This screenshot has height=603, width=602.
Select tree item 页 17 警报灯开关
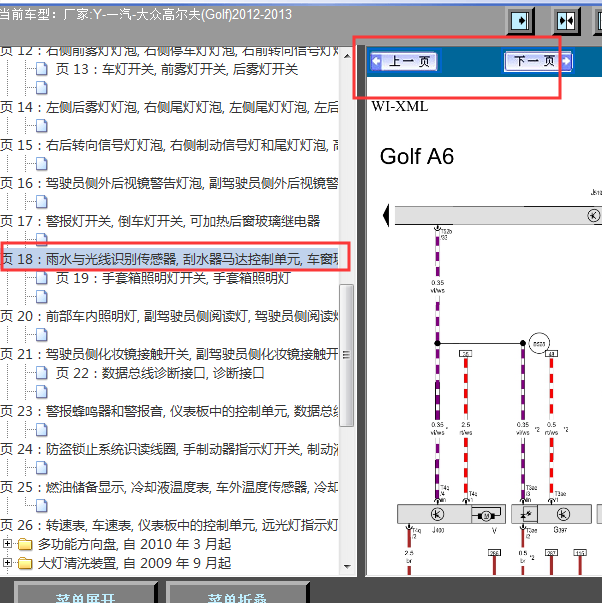pyautogui.click(x=160, y=221)
